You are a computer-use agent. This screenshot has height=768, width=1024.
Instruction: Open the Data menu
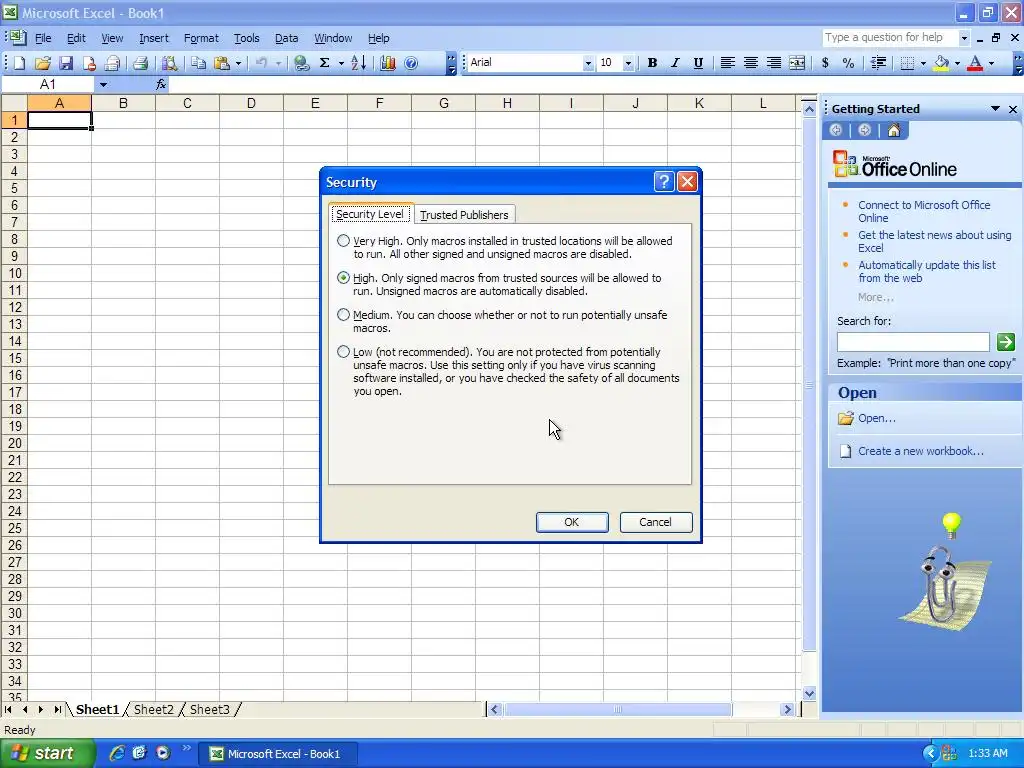(286, 38)
